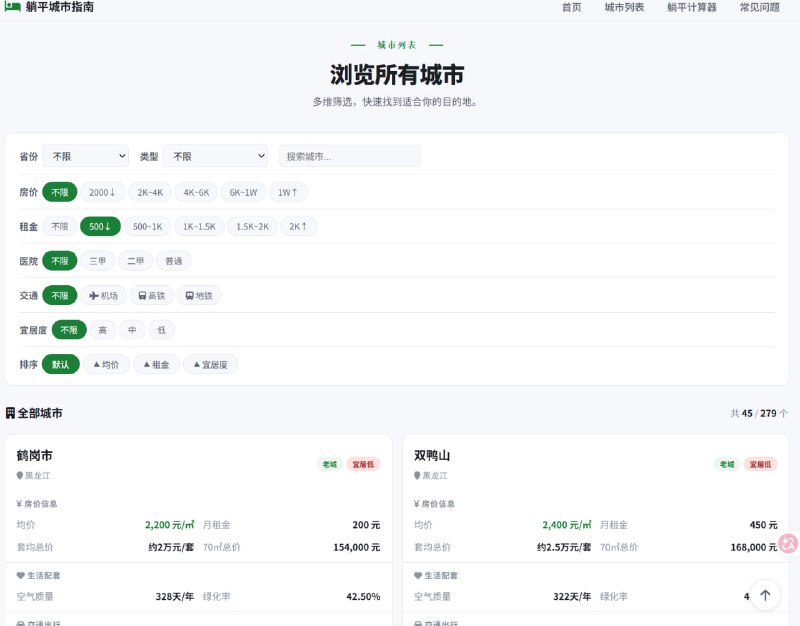The image size is (800, 626).
Task: Click 鹤岗市 price 2,200 元/㎡
Action: click(169, 524)
